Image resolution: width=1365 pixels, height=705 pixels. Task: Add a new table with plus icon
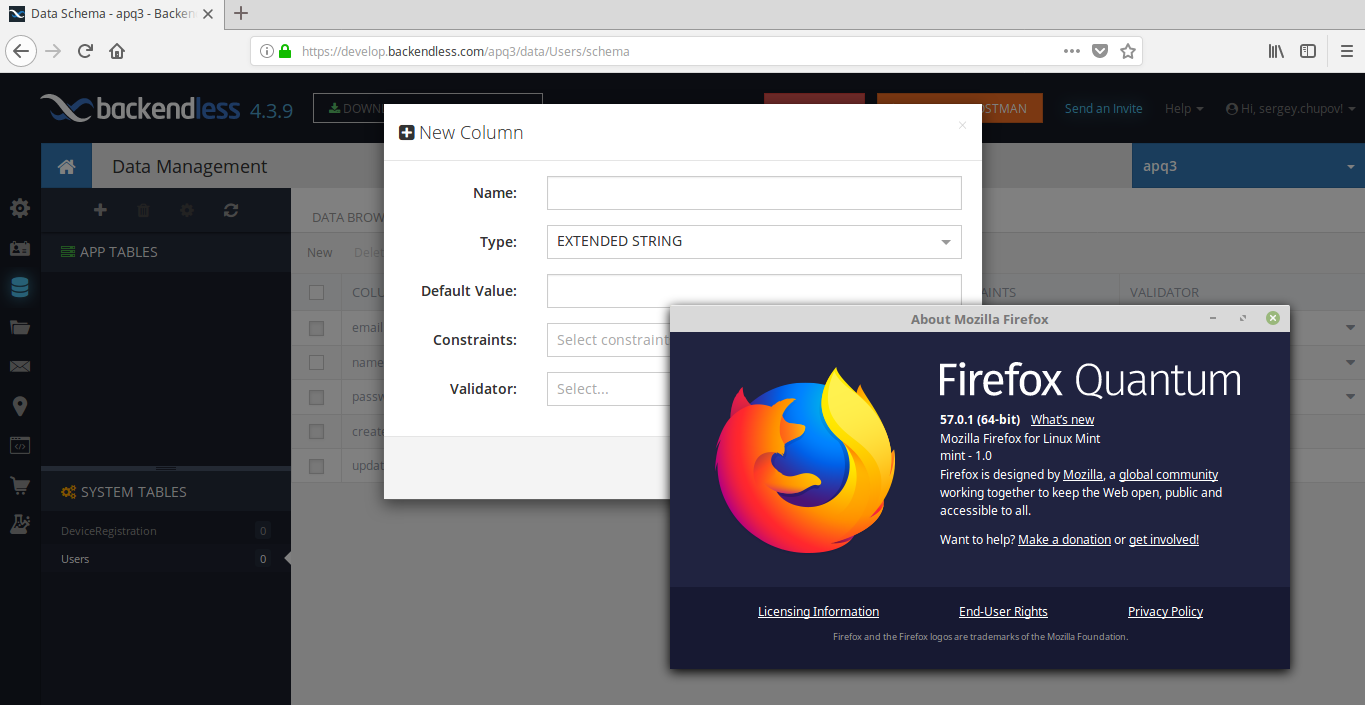(x=100, y=210)
